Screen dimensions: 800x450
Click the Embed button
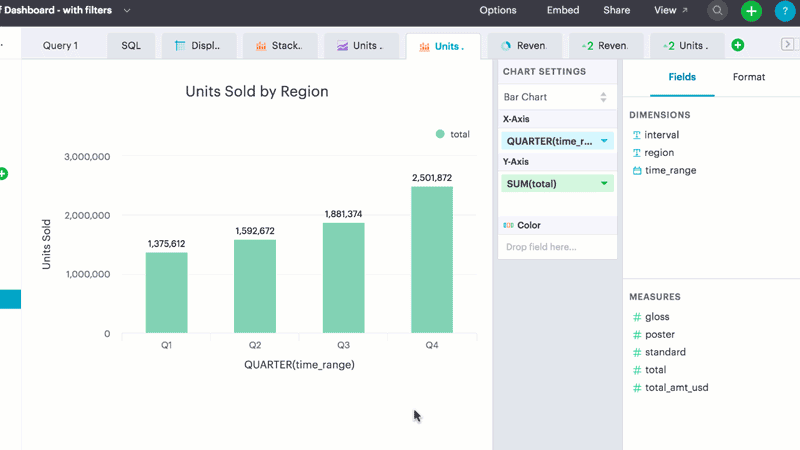click(563, 10)
